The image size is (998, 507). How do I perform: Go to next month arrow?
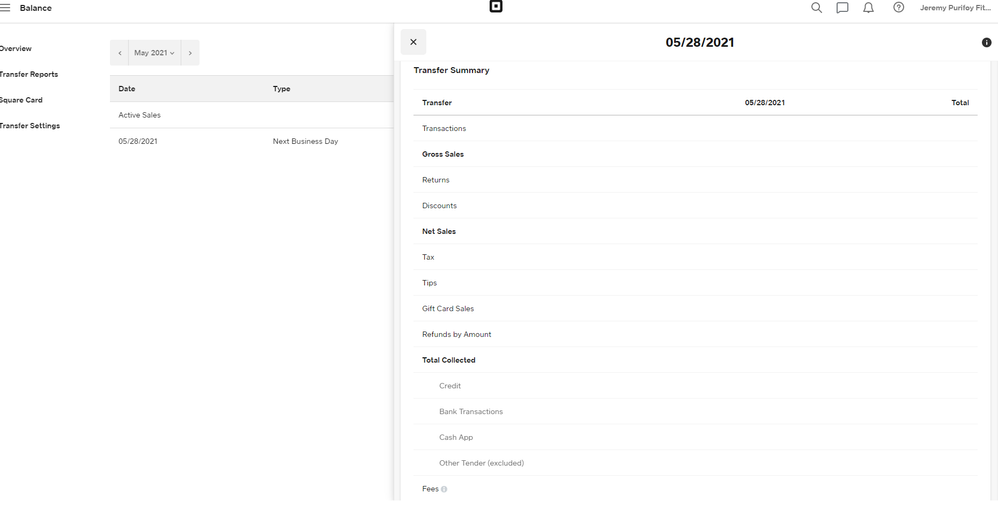point(190,53)
